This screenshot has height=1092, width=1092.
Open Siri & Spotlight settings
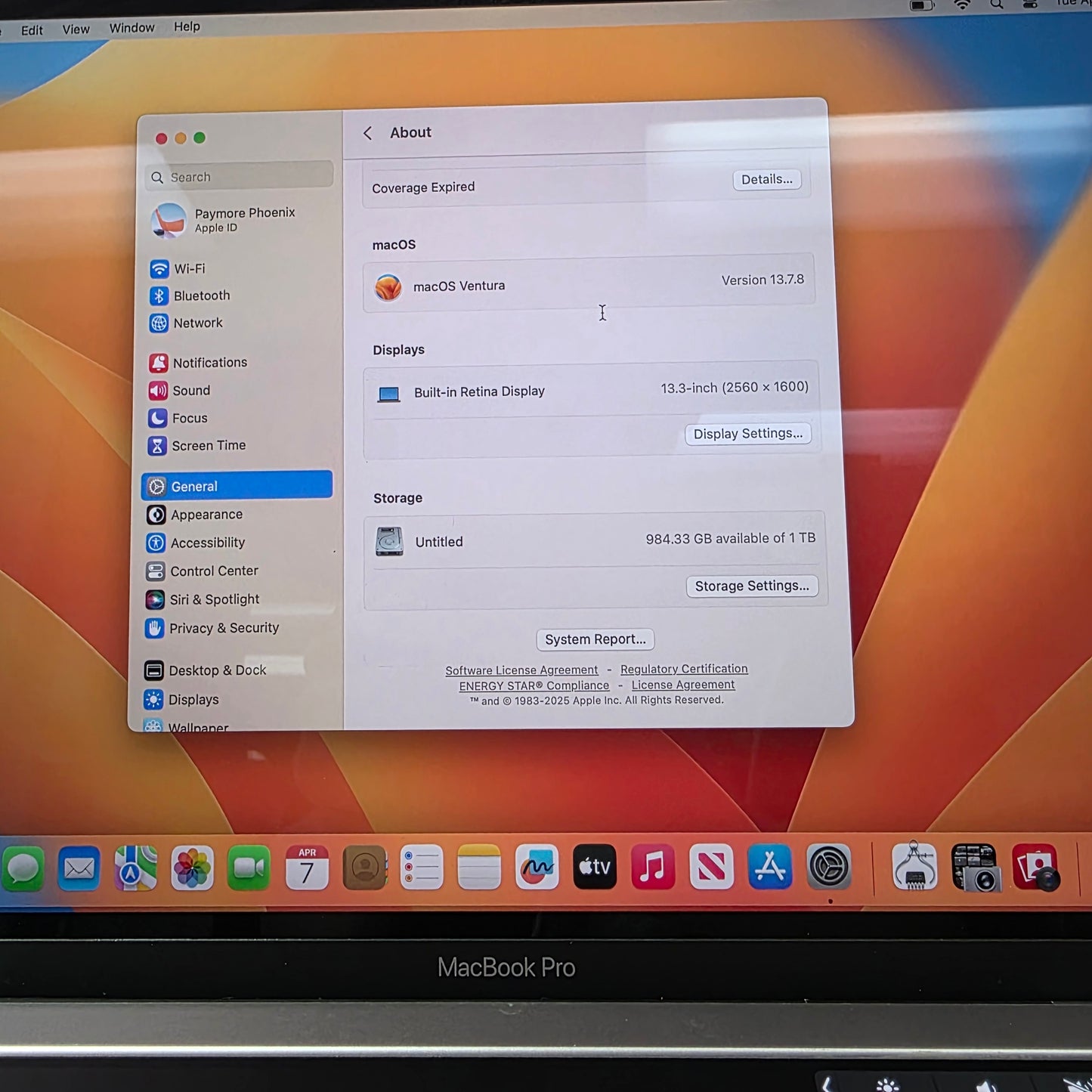[214, 599]
